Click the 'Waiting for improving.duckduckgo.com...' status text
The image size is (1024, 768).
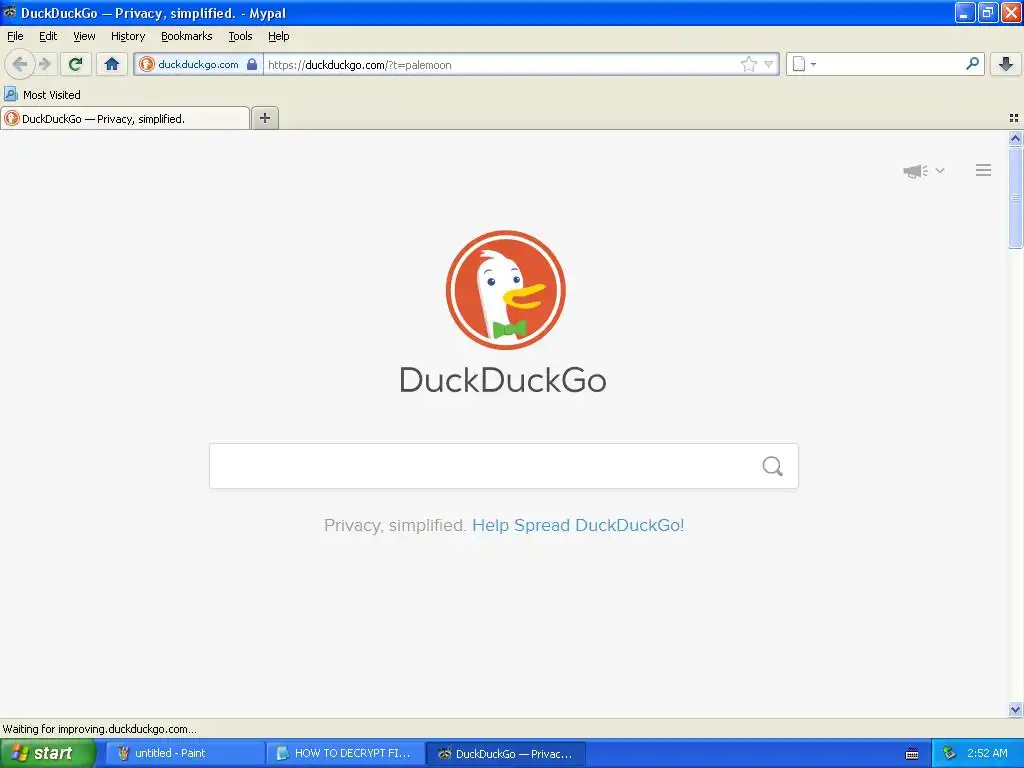pyautogui.click(x=99, y=729)
